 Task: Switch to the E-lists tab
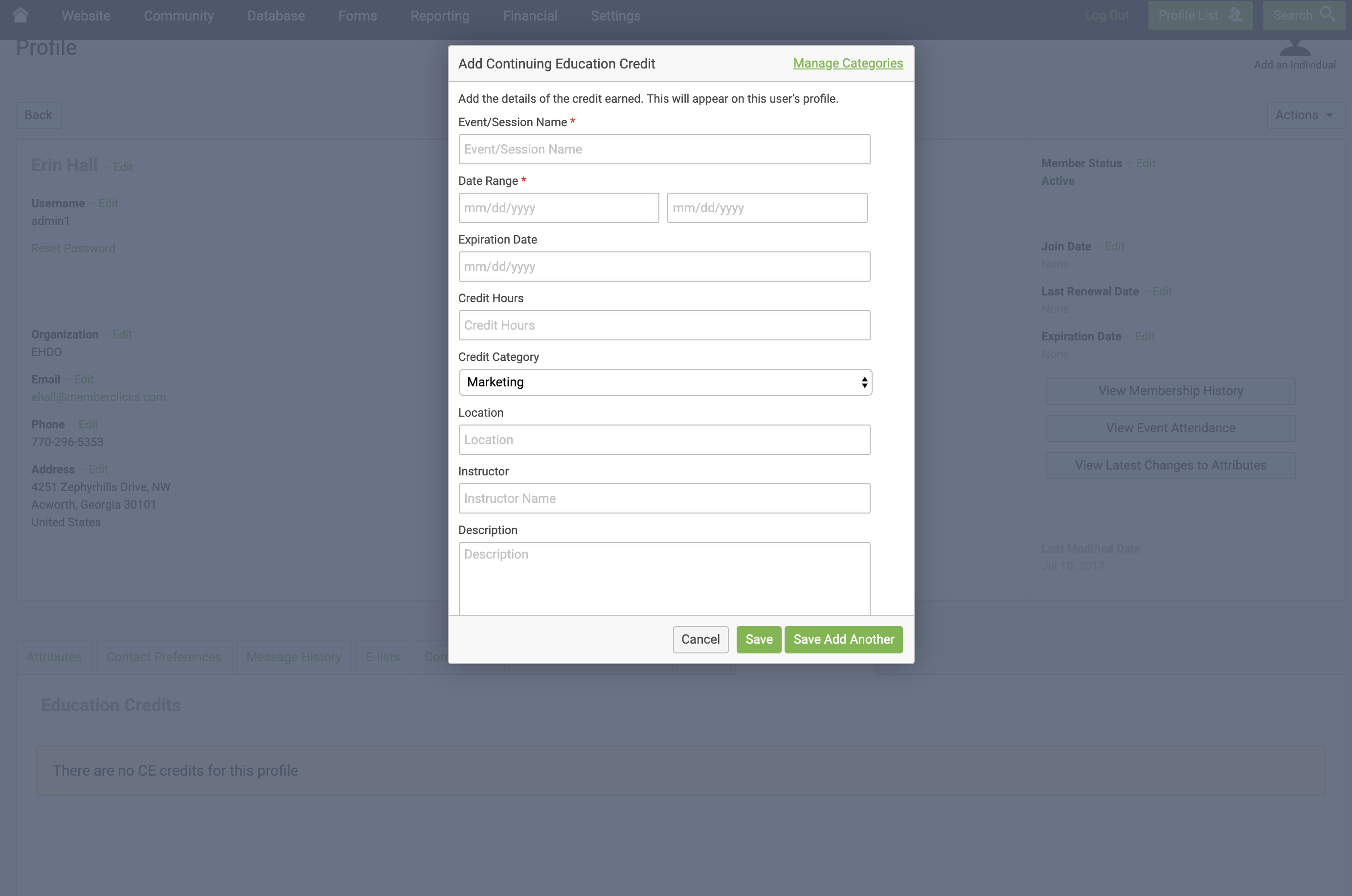(383, 657)
